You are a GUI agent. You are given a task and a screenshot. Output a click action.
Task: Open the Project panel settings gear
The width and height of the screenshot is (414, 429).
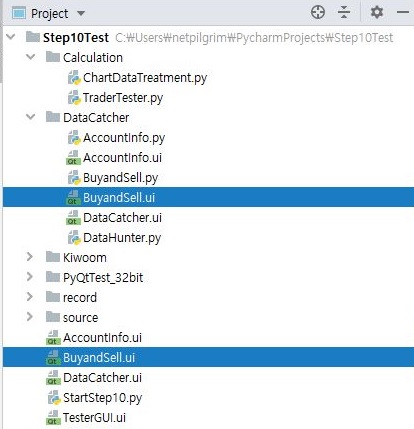[377, 13]
